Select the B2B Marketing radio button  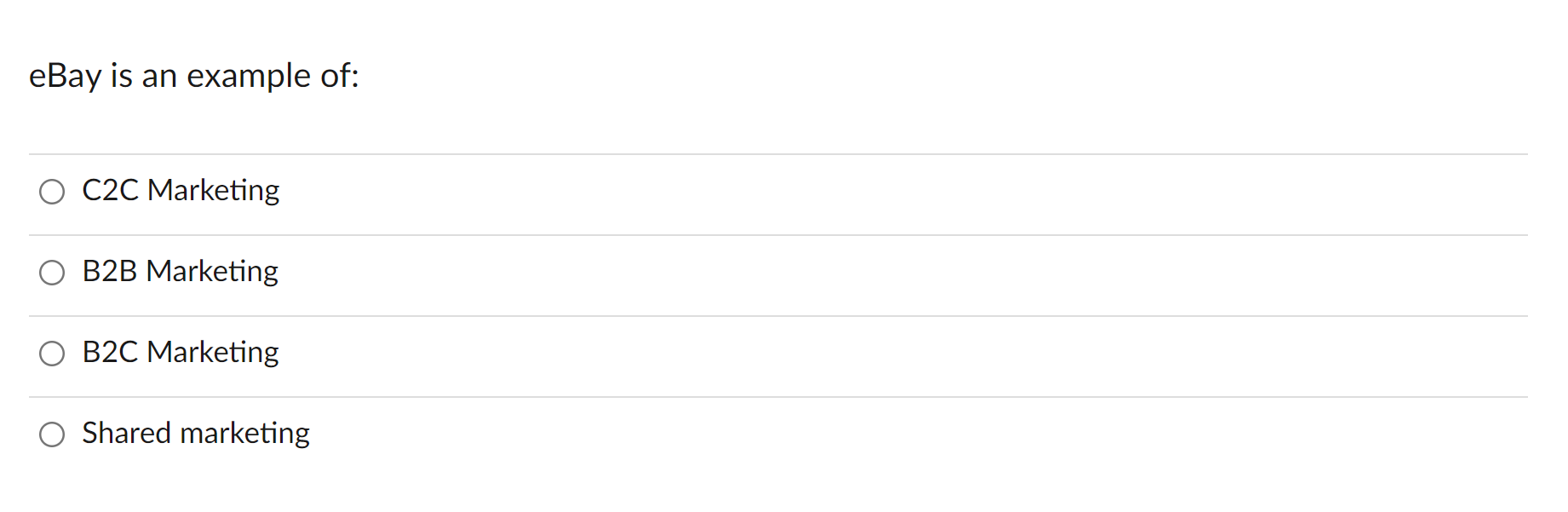(x=52, y=273)
